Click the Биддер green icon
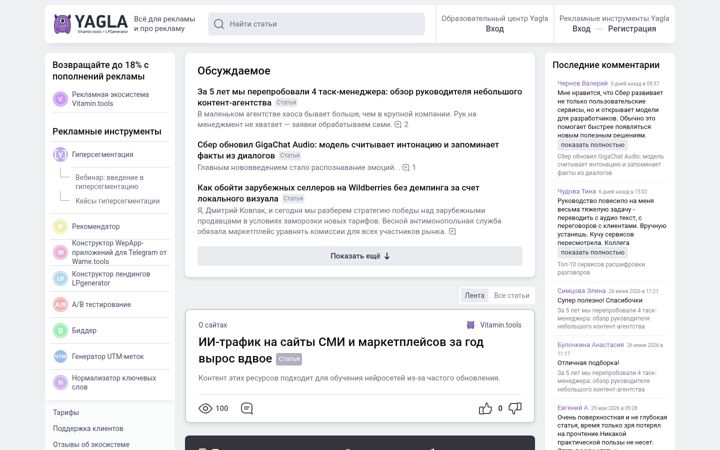720x450 pixels. click(60, 330)
